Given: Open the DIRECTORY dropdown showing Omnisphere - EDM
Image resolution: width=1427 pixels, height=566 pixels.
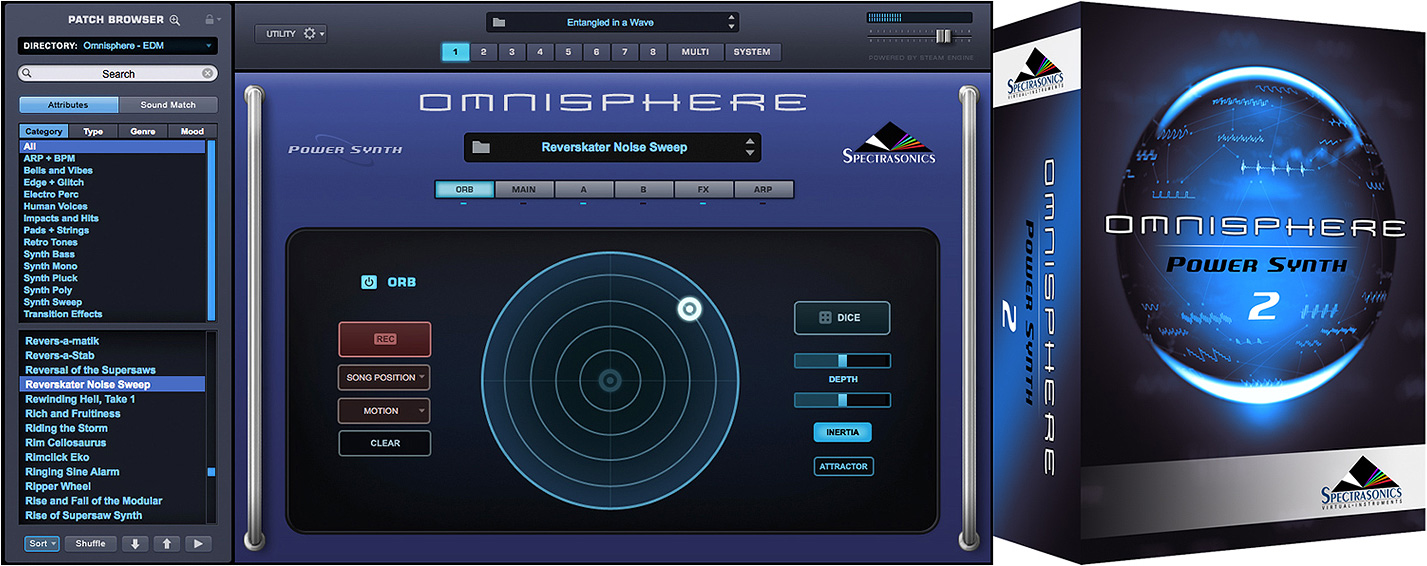Looking at the screenshot, I should (118, 46).
